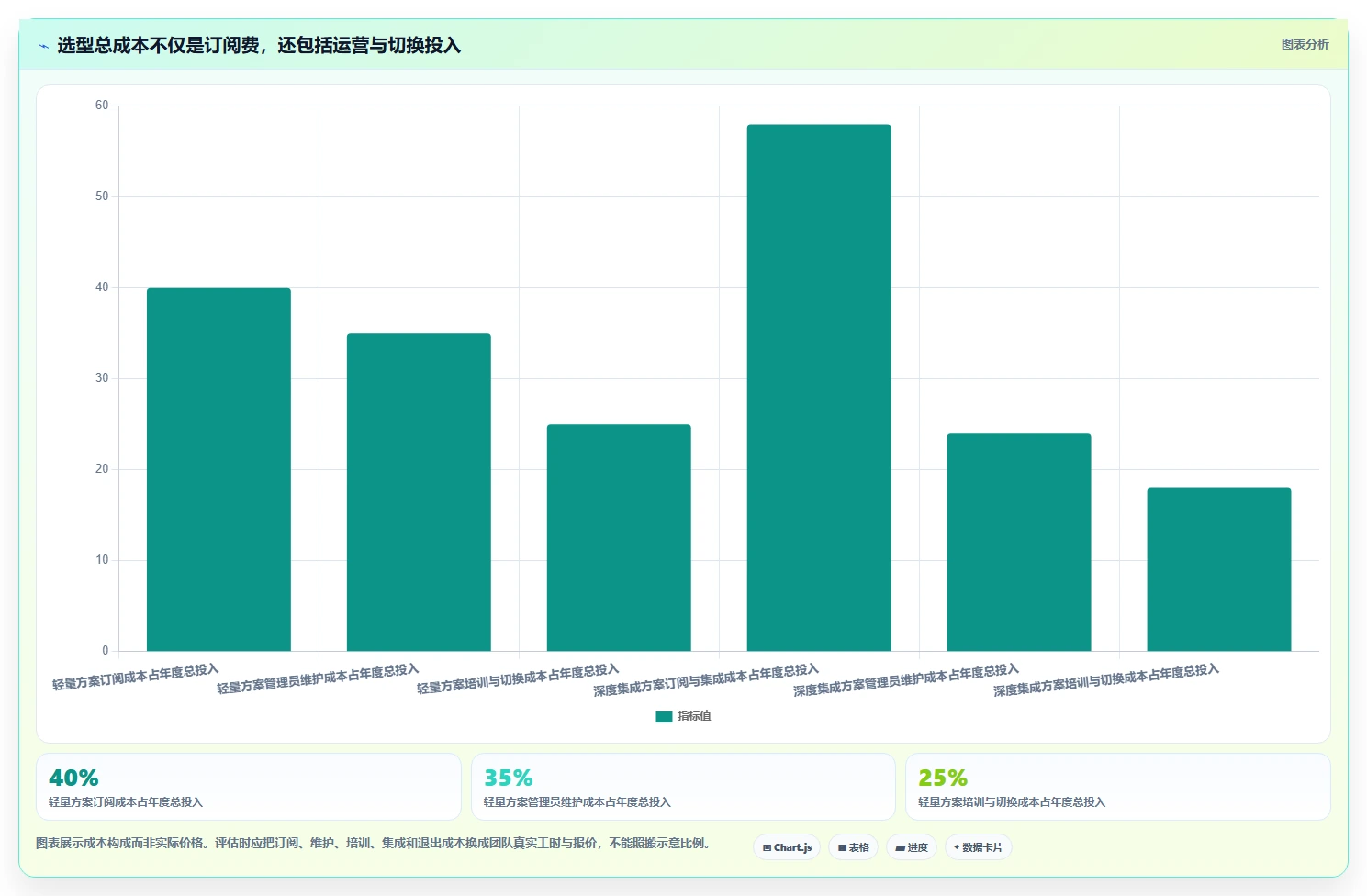Click 25% card caption 轻量方案培训与切换成本占年度总投入
This screenshot has width=1367, height=896.
(x=1012, y=802)
